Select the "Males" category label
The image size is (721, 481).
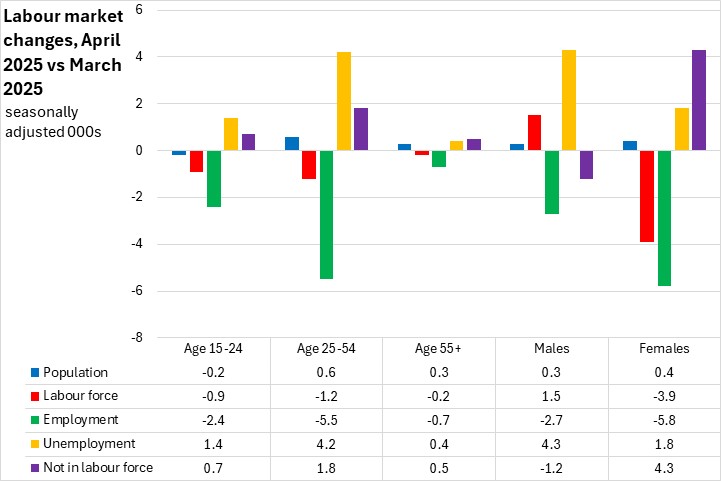pos(551,349)
